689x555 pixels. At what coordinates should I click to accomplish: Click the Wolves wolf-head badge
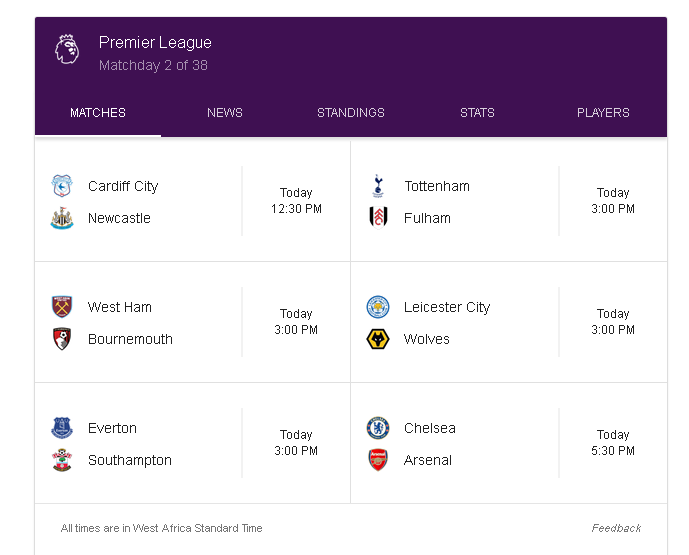[x=378, y=339]
